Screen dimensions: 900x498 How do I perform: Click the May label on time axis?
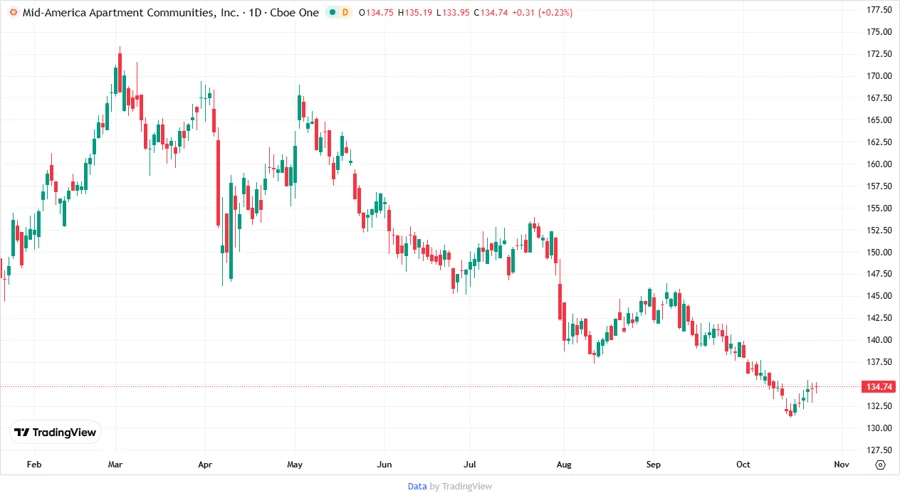click(x=295, y=464)
